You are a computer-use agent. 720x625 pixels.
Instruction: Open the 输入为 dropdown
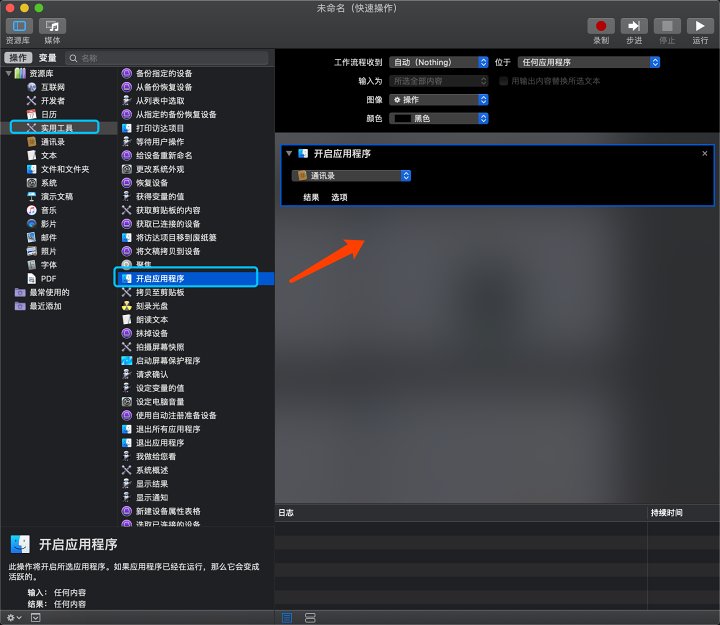[439, 81]
